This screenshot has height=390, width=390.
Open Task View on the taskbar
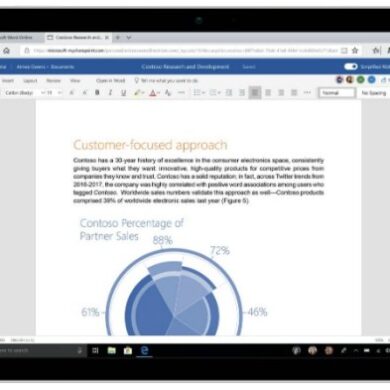click(95, 350)
